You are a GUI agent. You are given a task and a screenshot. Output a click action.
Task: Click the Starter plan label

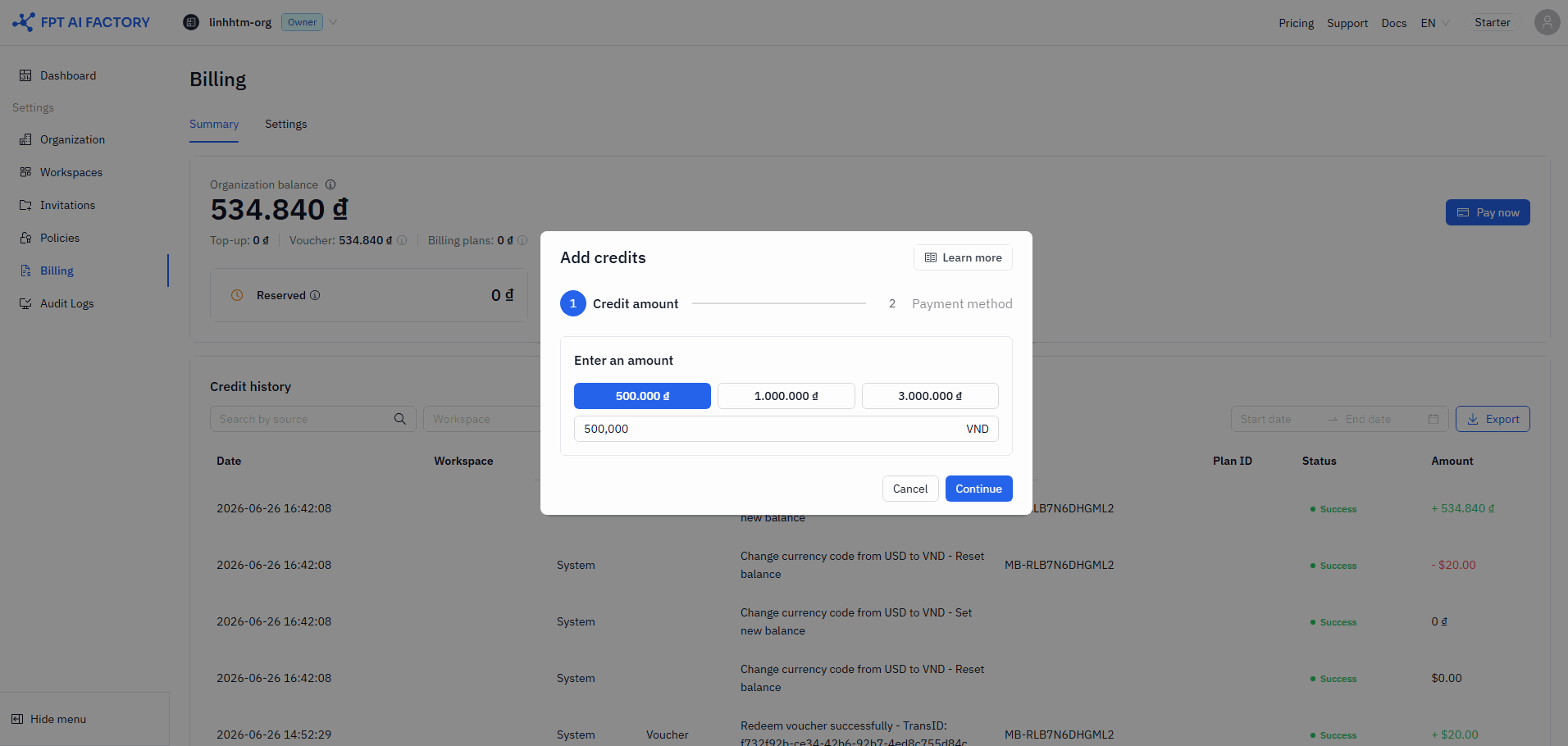1492,22
